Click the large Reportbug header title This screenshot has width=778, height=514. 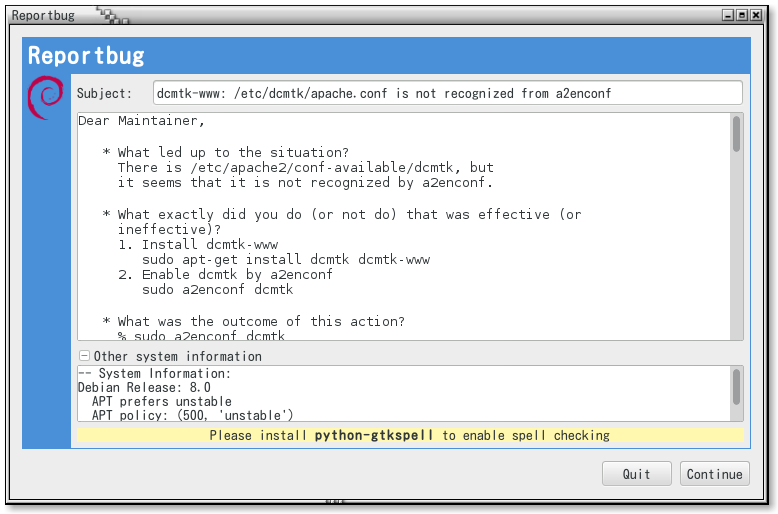pos(86,56)
